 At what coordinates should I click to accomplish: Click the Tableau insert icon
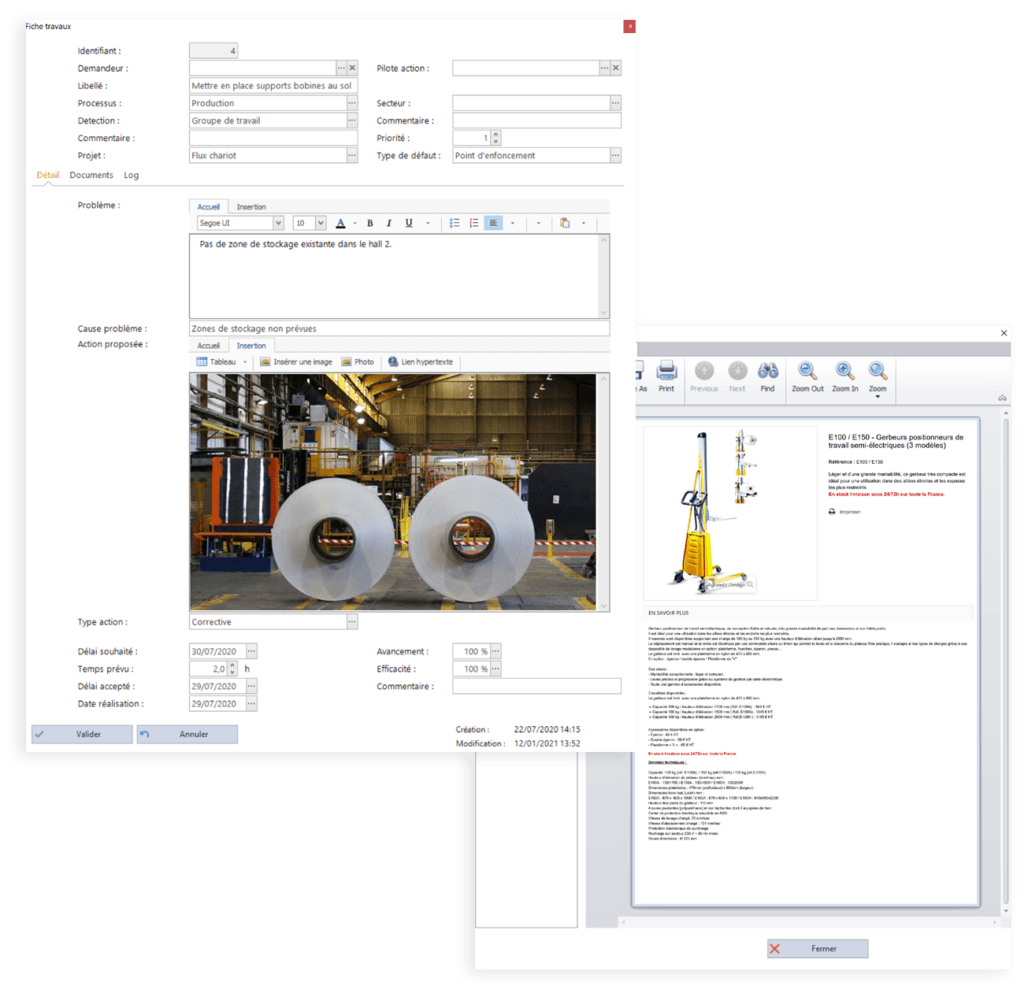coord(202,362)
